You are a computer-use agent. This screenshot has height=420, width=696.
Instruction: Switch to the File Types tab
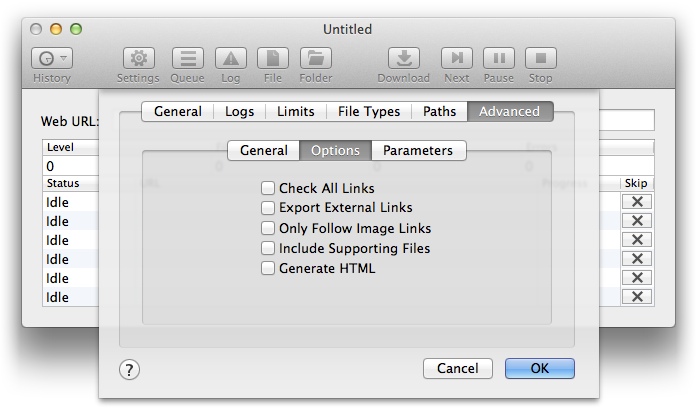(368, 112)
